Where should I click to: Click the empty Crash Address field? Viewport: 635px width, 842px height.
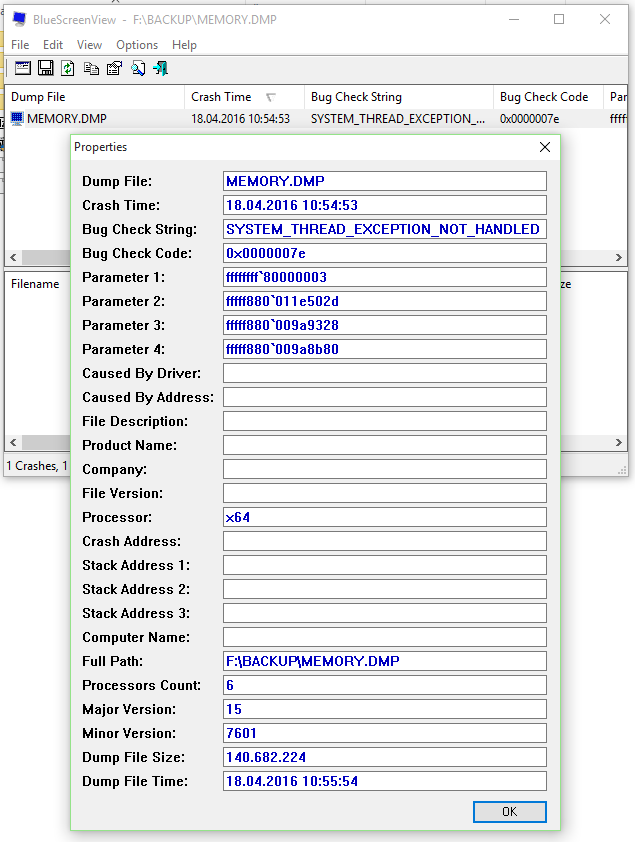[x=385, y=541]
